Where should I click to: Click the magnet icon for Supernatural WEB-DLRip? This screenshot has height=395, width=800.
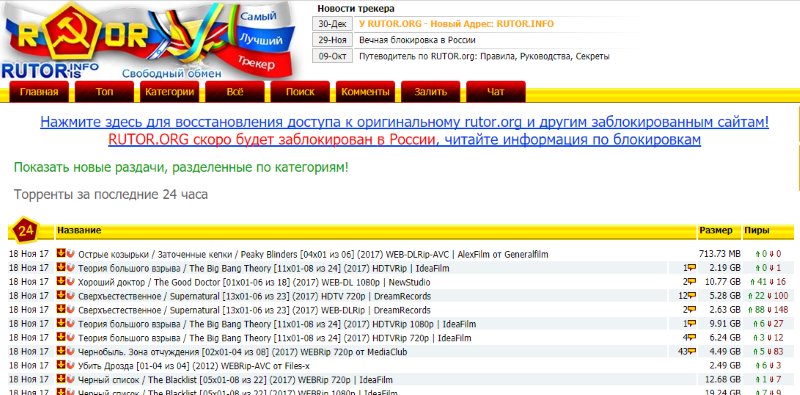coord(70,309)
